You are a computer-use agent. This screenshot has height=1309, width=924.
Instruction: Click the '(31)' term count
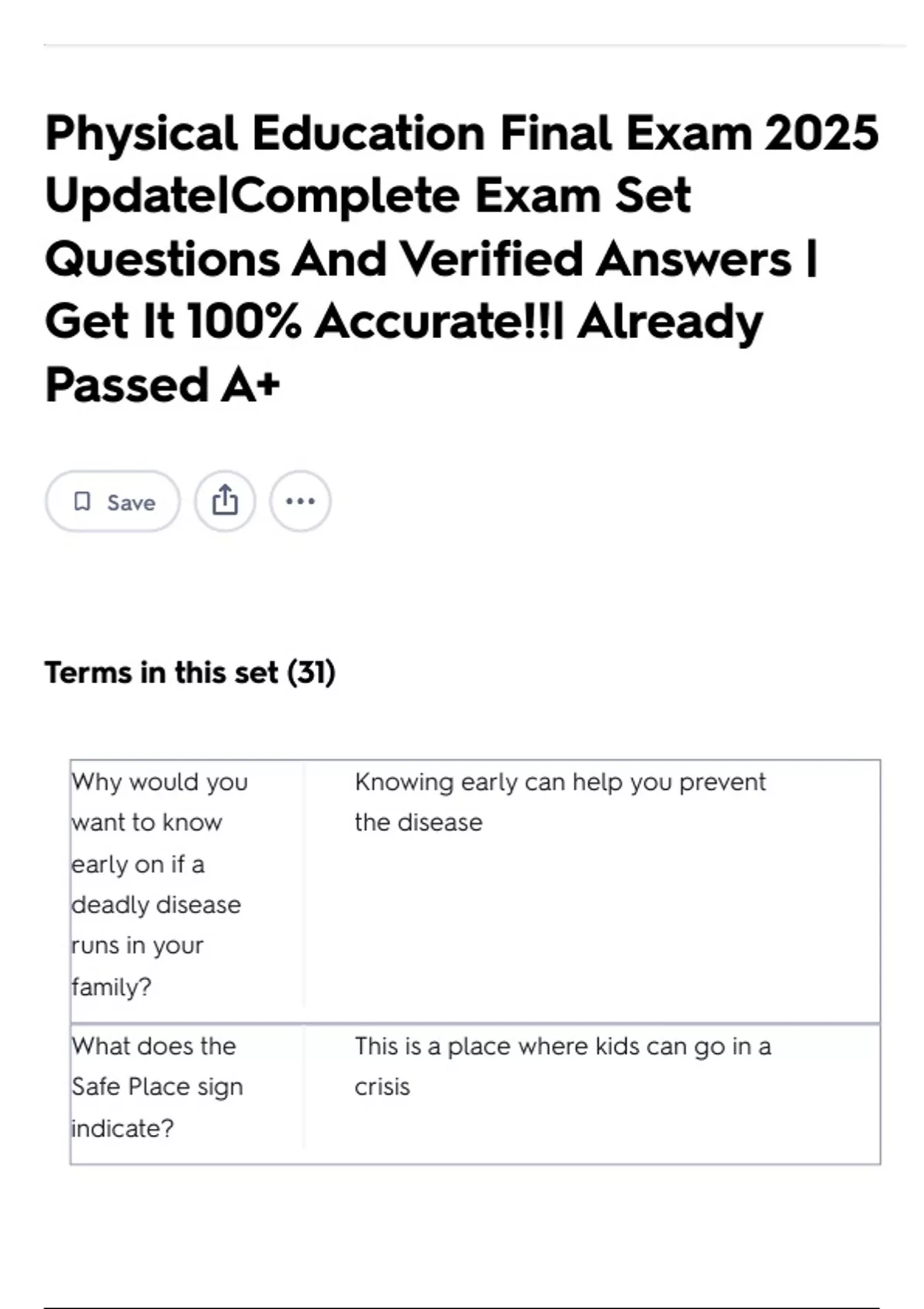(311, 672)
